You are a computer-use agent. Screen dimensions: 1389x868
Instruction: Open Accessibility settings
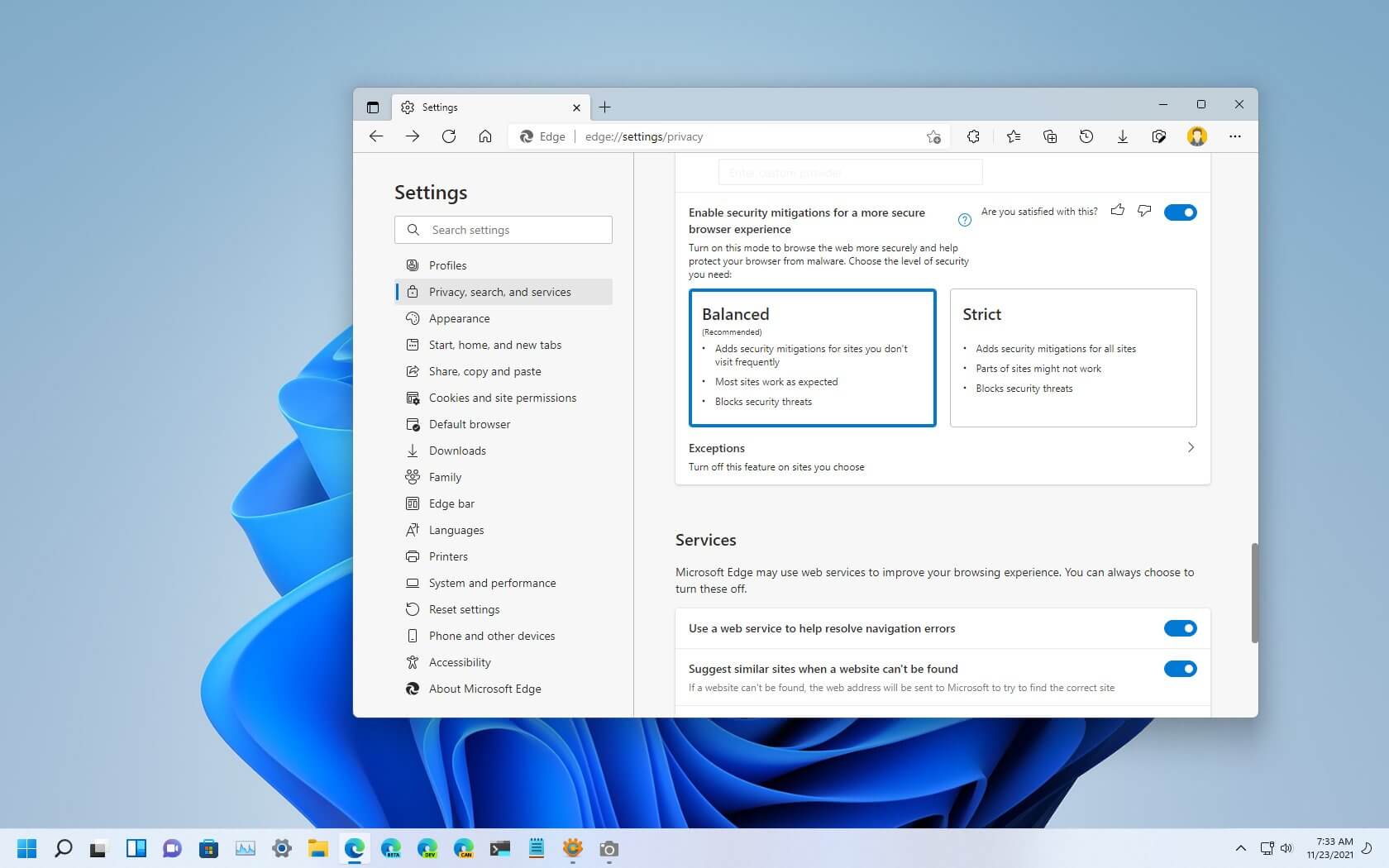[504, 662]
